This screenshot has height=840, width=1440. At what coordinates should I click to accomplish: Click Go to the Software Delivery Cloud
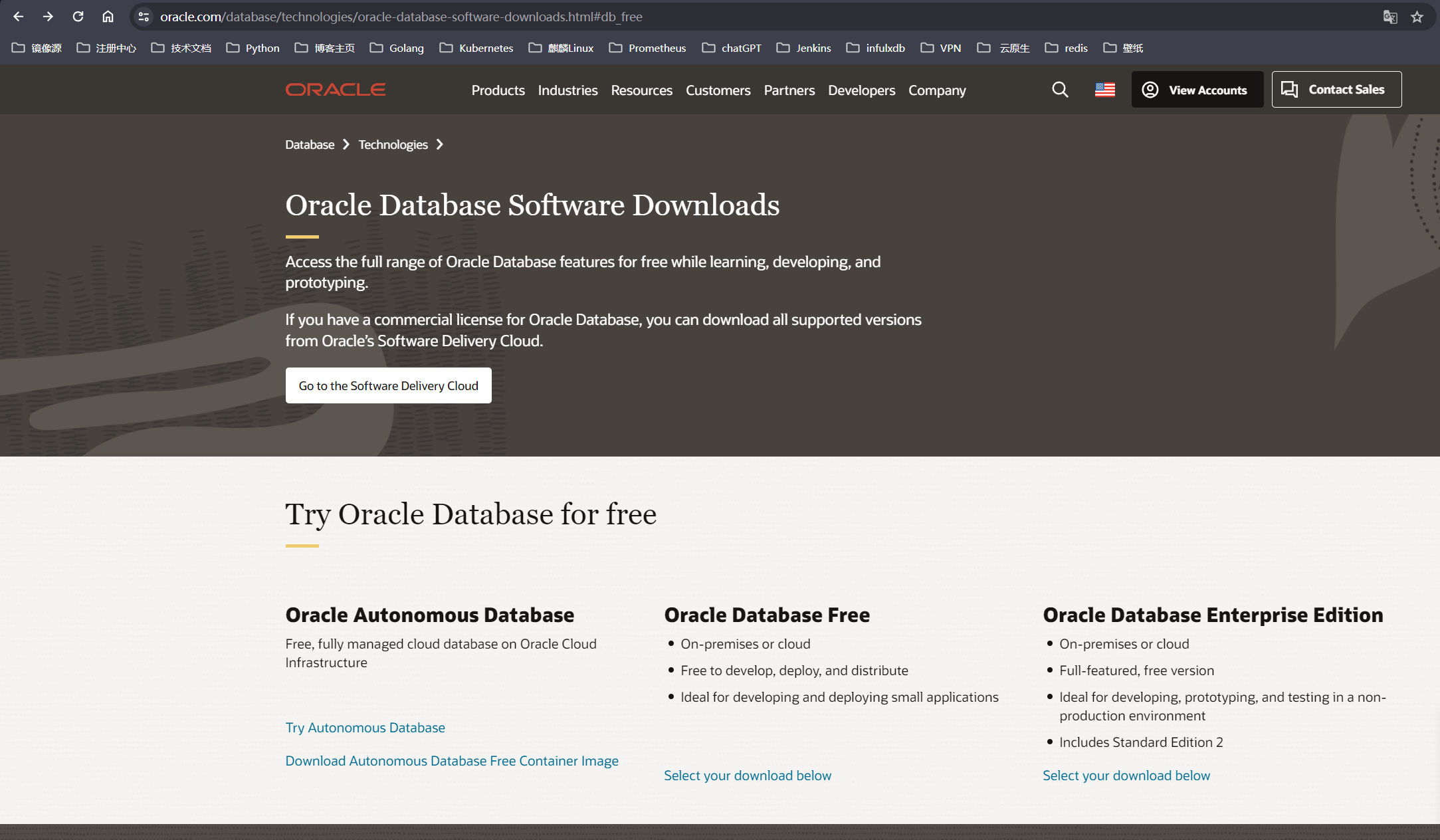pos(388,385)
